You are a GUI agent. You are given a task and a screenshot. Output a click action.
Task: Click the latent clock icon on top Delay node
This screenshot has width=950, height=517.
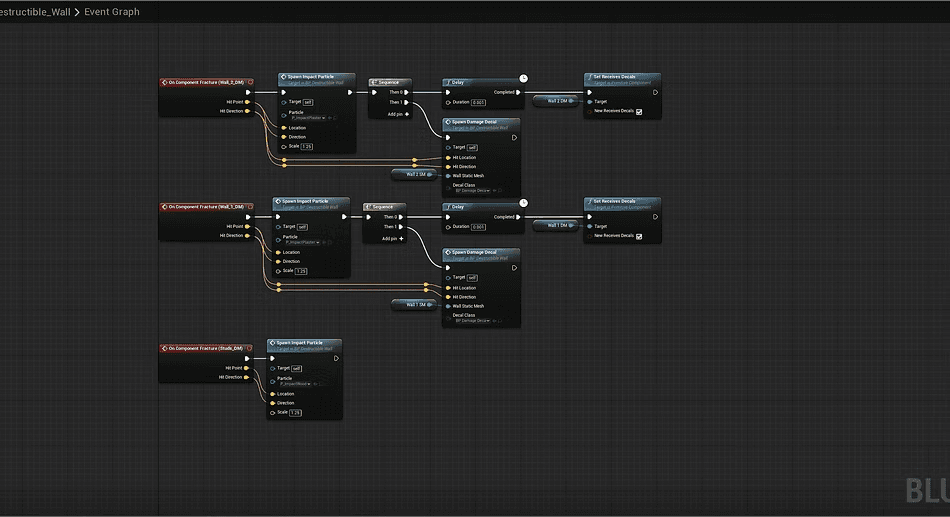pos(523,78)
